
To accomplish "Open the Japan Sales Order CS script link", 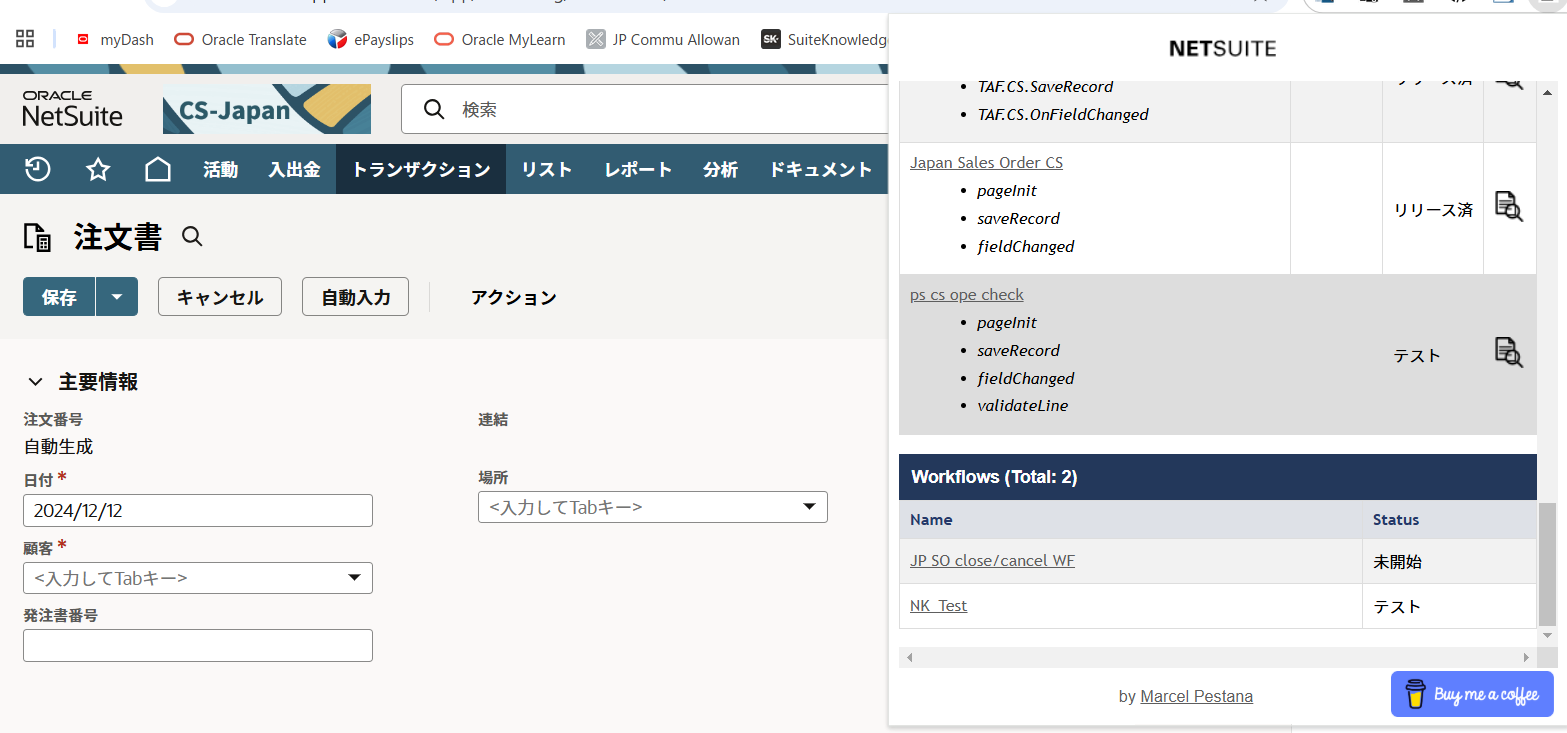I will tap(986, 162).
